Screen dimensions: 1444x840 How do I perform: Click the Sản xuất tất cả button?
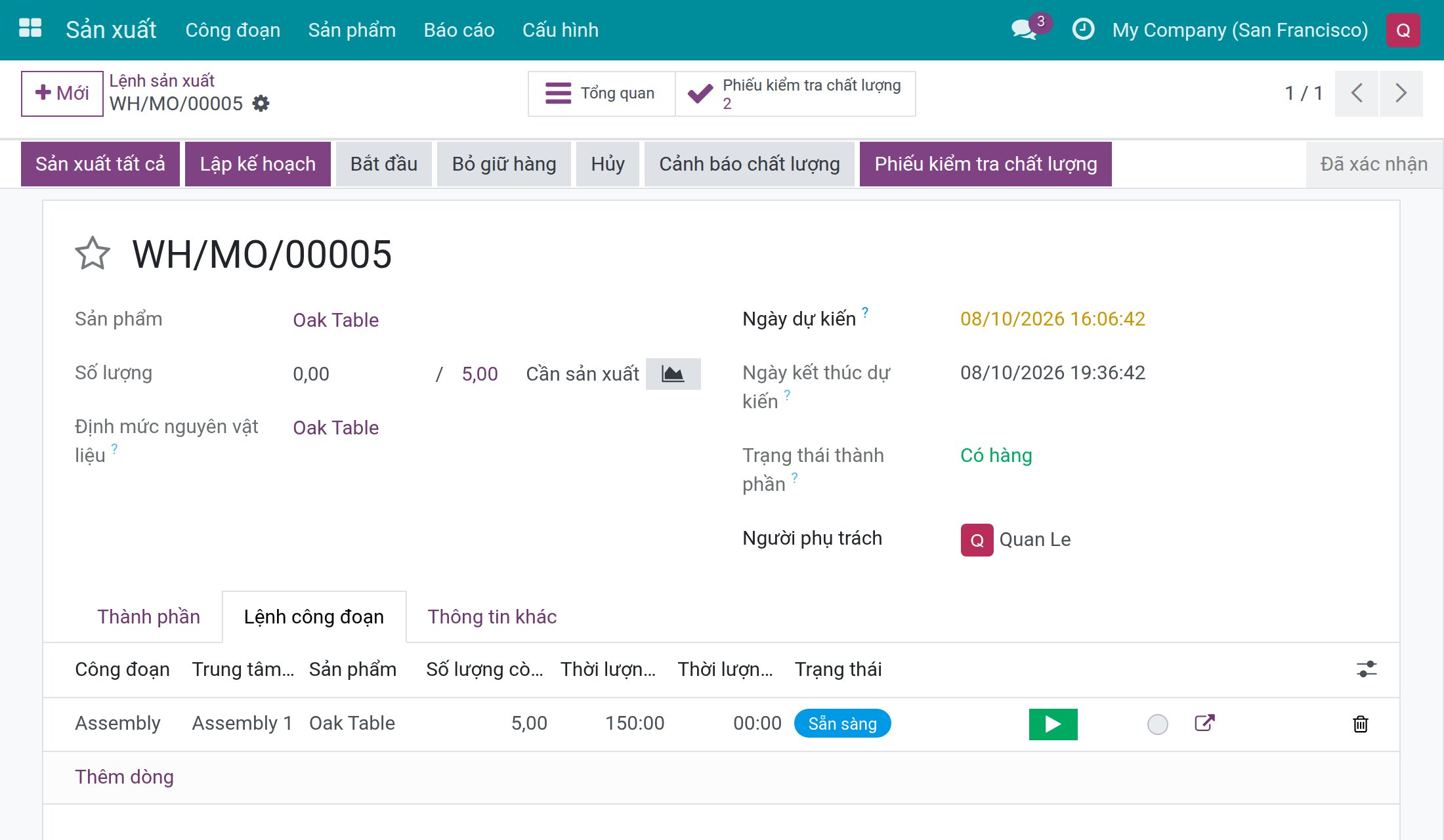pyautogui.click(x=100, y=164)
